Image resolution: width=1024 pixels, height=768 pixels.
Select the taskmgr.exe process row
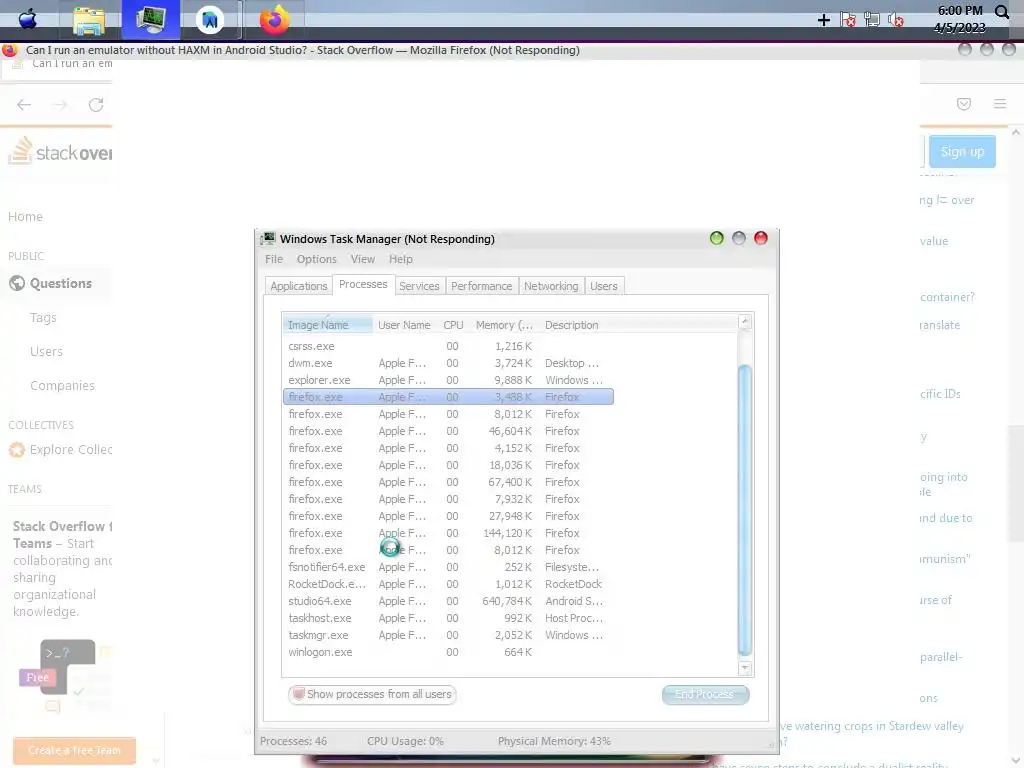pos(448,635)
